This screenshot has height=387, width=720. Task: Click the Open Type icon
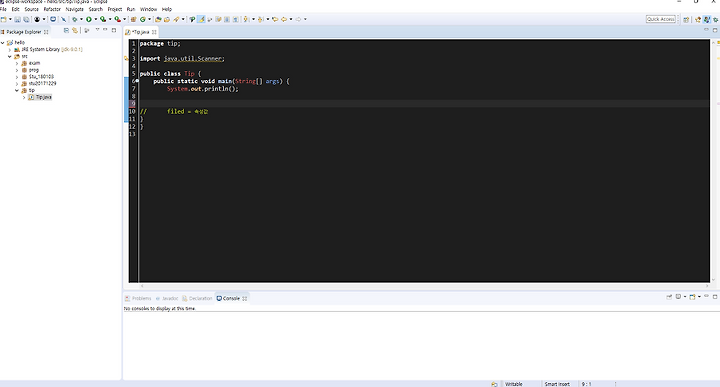click(158, 19)
